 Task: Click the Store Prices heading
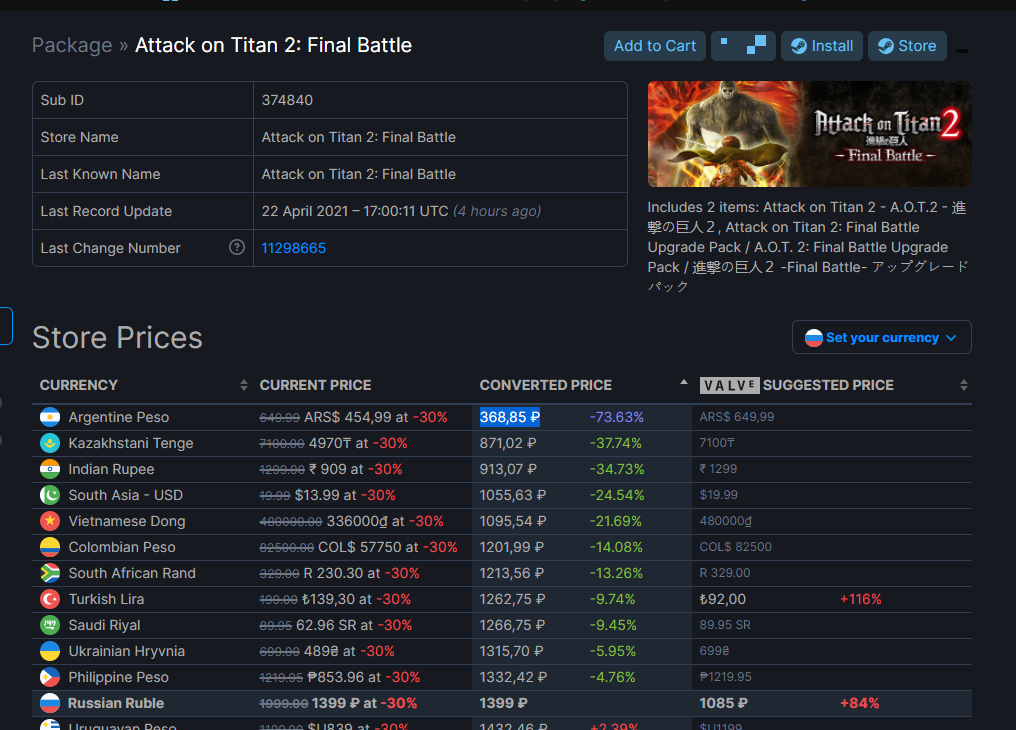[117, 337]
